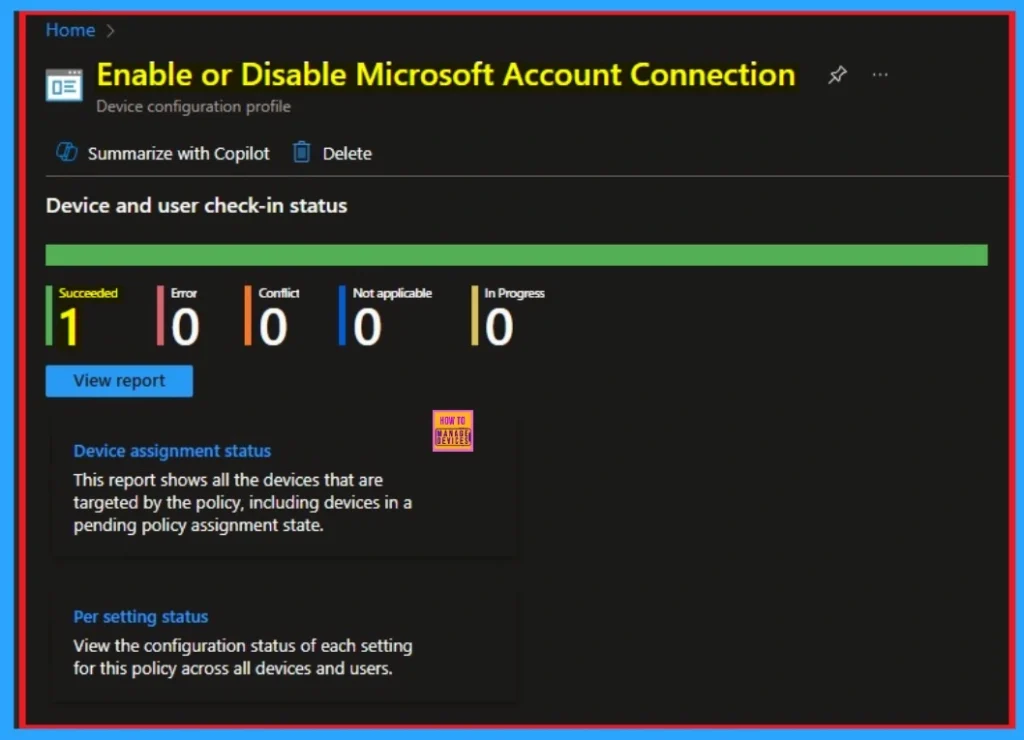Click the device configuration profile icon

point(64,86)
